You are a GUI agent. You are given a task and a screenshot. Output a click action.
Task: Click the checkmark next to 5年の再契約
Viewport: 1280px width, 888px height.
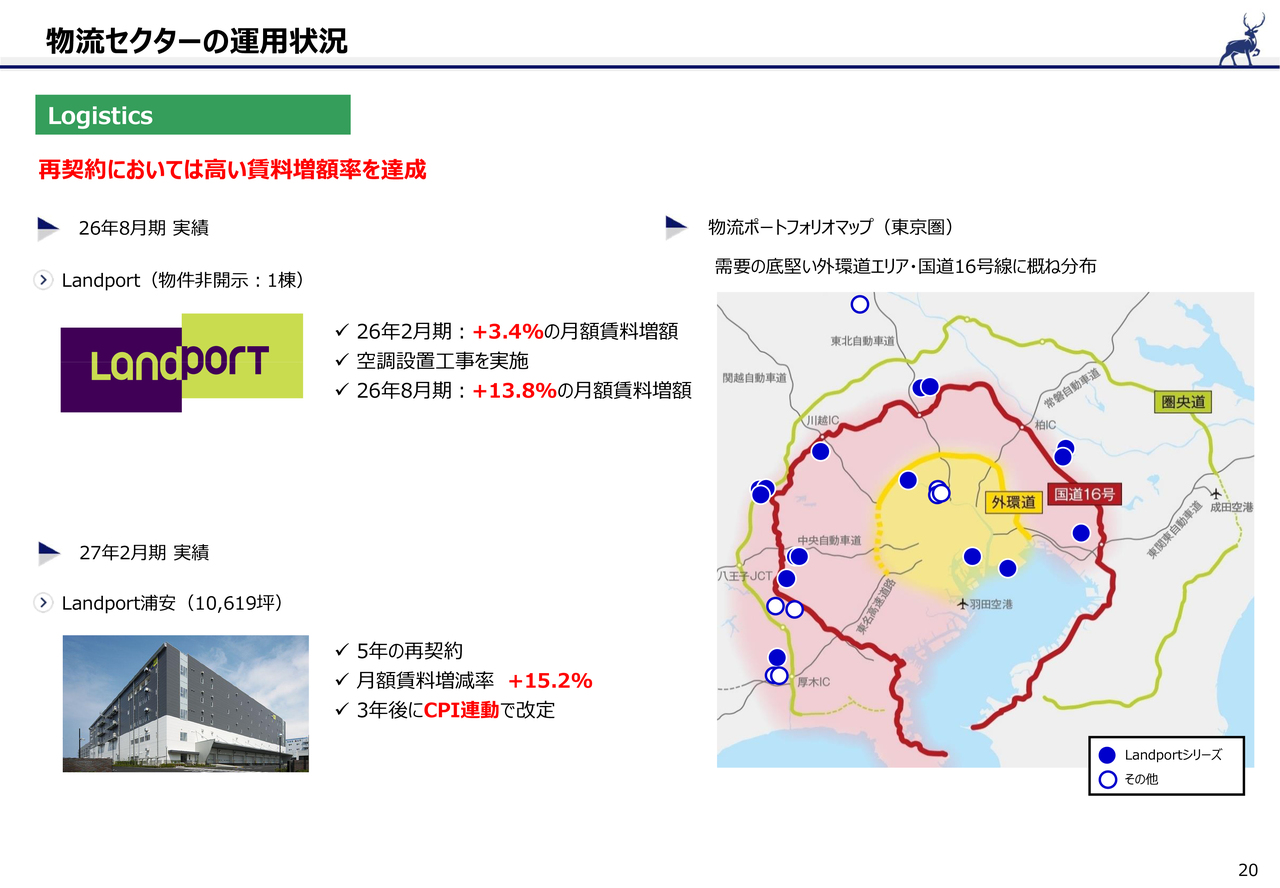pyautogui.click(x=342, y=651)
